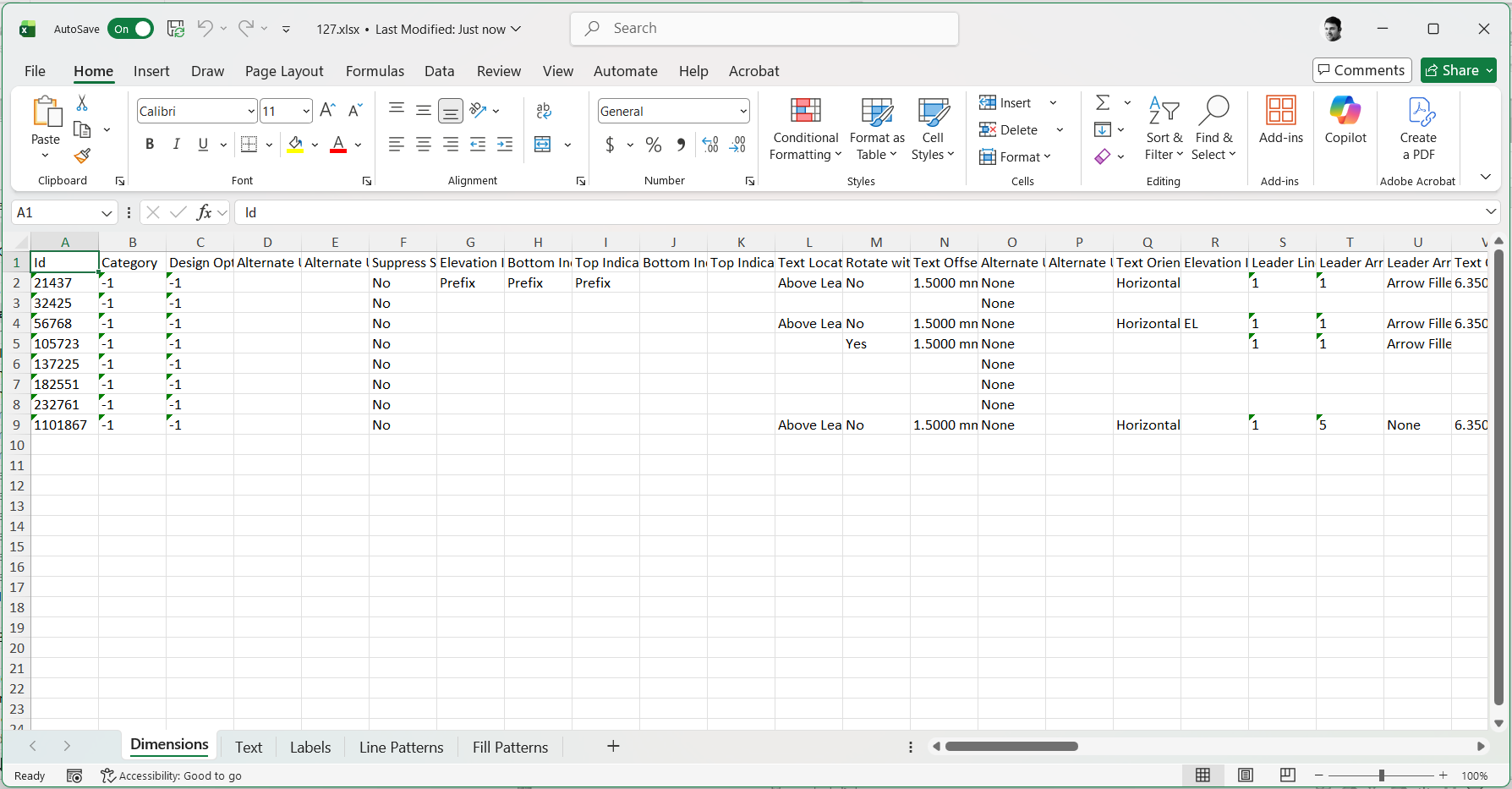Screen dimensions: 1512x789
Task: Toggle Bold formatting
Action: click(150, 145)
